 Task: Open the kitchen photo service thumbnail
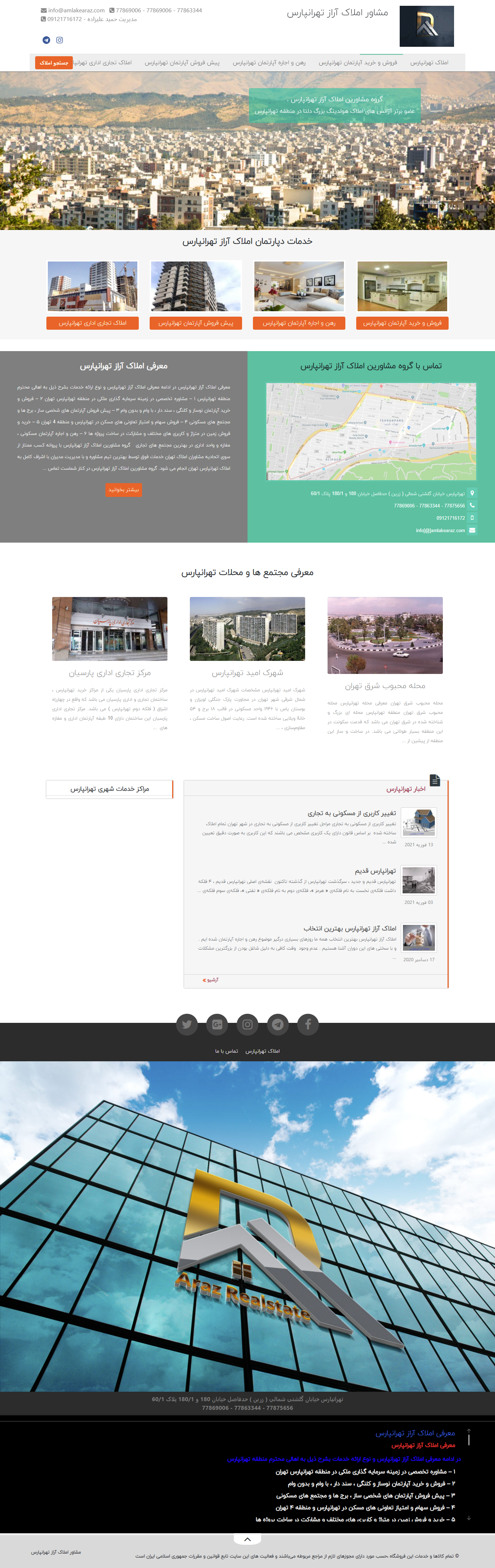pyautogui.click(x=403, y=286)
